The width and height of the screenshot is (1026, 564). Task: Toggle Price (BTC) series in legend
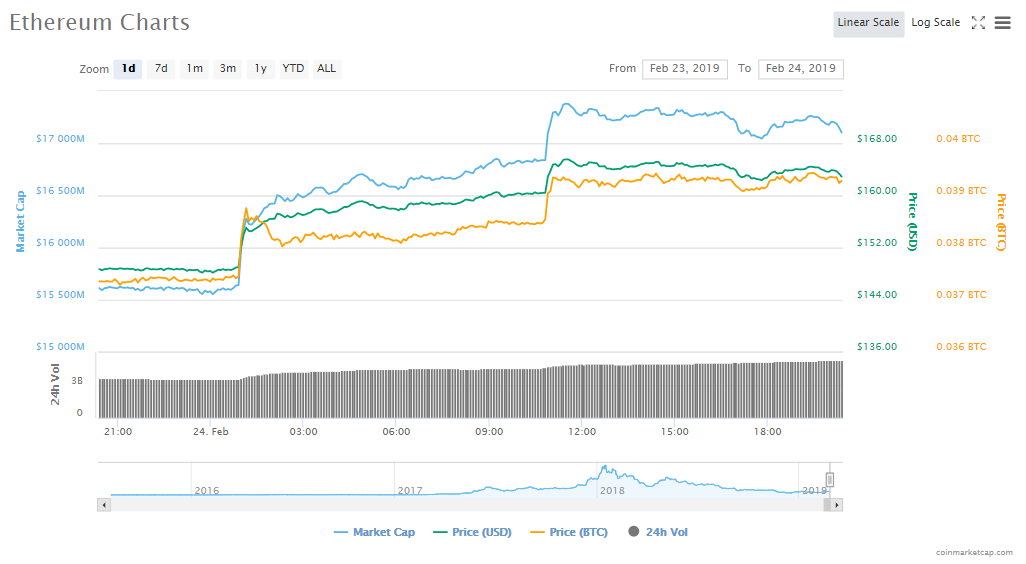click(569, 533)
